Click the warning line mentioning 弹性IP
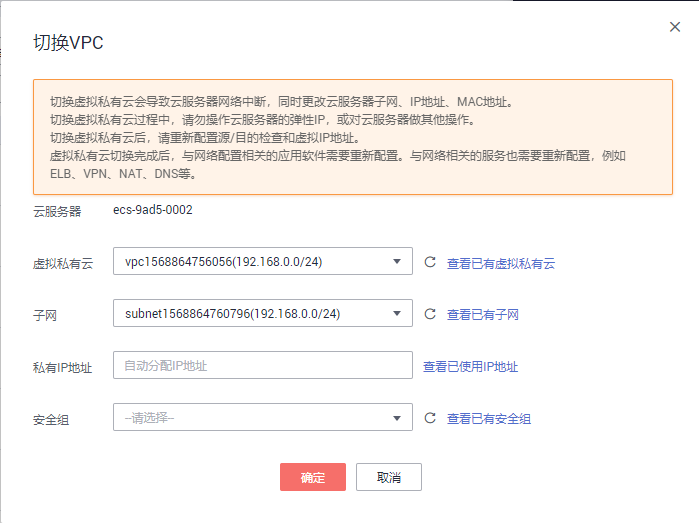Image resolution: width=699 pixels, height=523 pixels. pos(264,119)
